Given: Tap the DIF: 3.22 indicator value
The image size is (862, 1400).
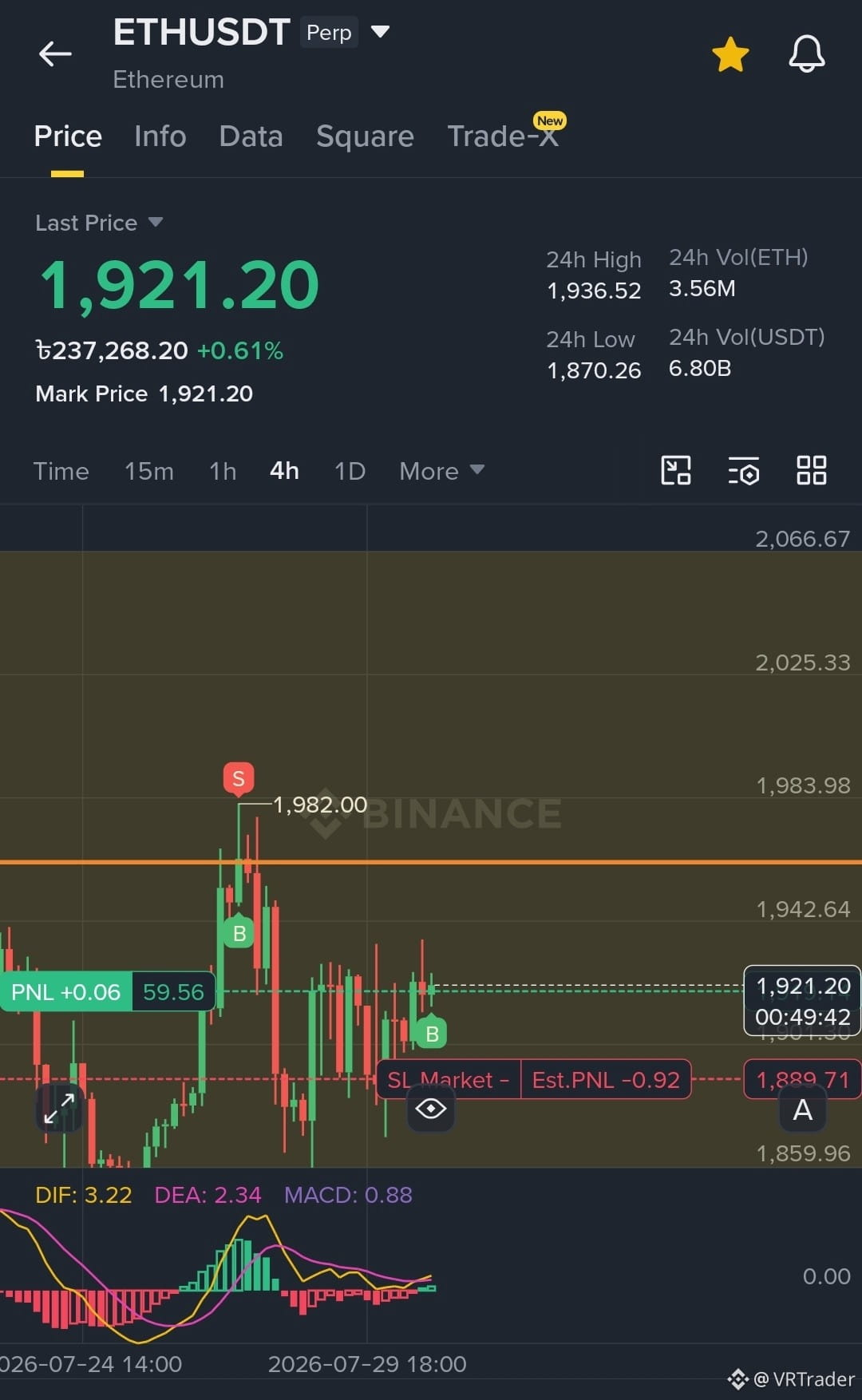Looking at the screenshot, I should point(84,1195).
